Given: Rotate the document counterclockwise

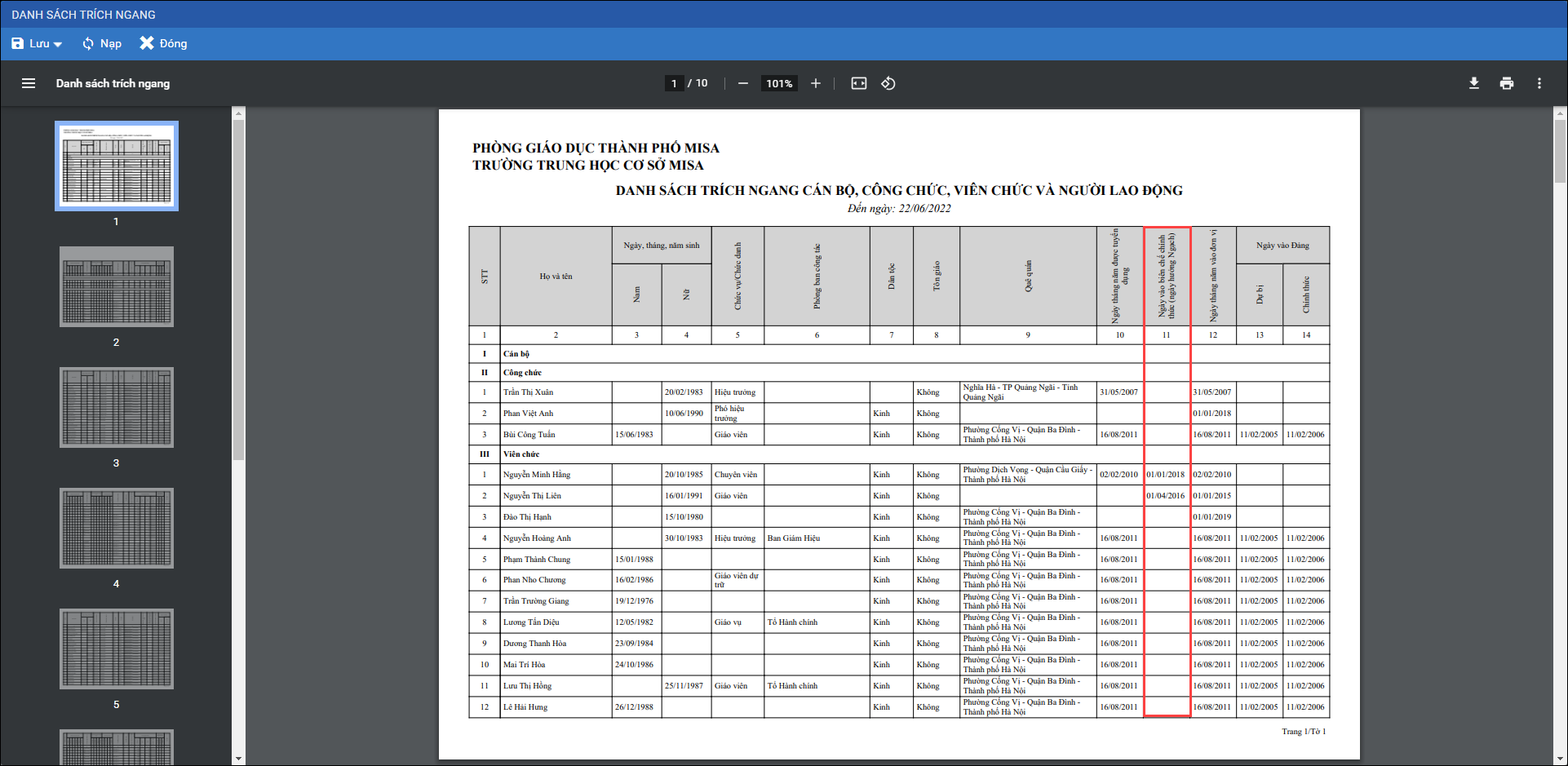Looking at the screenshot, I should (888, 83).
